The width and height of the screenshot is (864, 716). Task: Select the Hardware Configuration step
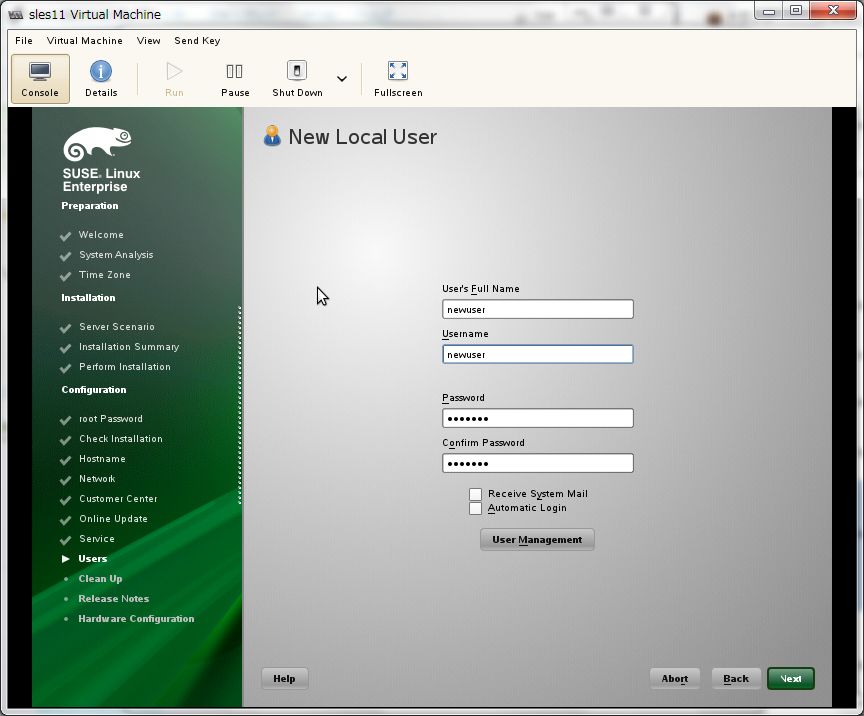pyautogui.click(x=136, y=619)
